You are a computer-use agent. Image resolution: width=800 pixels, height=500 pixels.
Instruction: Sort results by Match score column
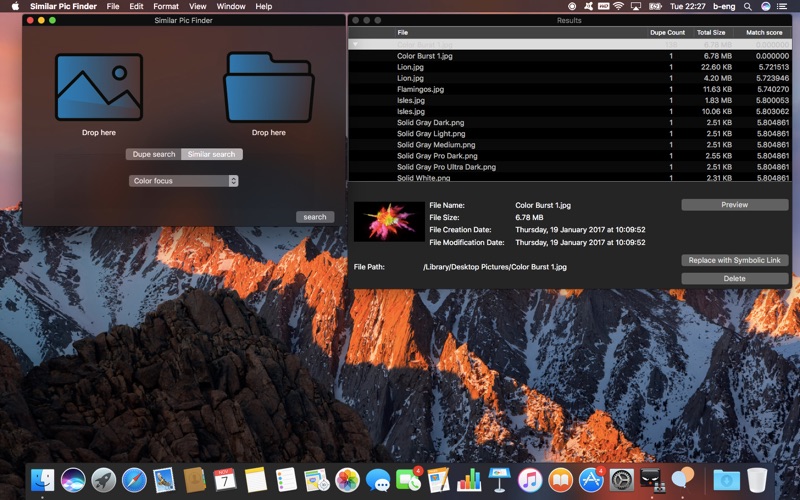click(764, 33)
